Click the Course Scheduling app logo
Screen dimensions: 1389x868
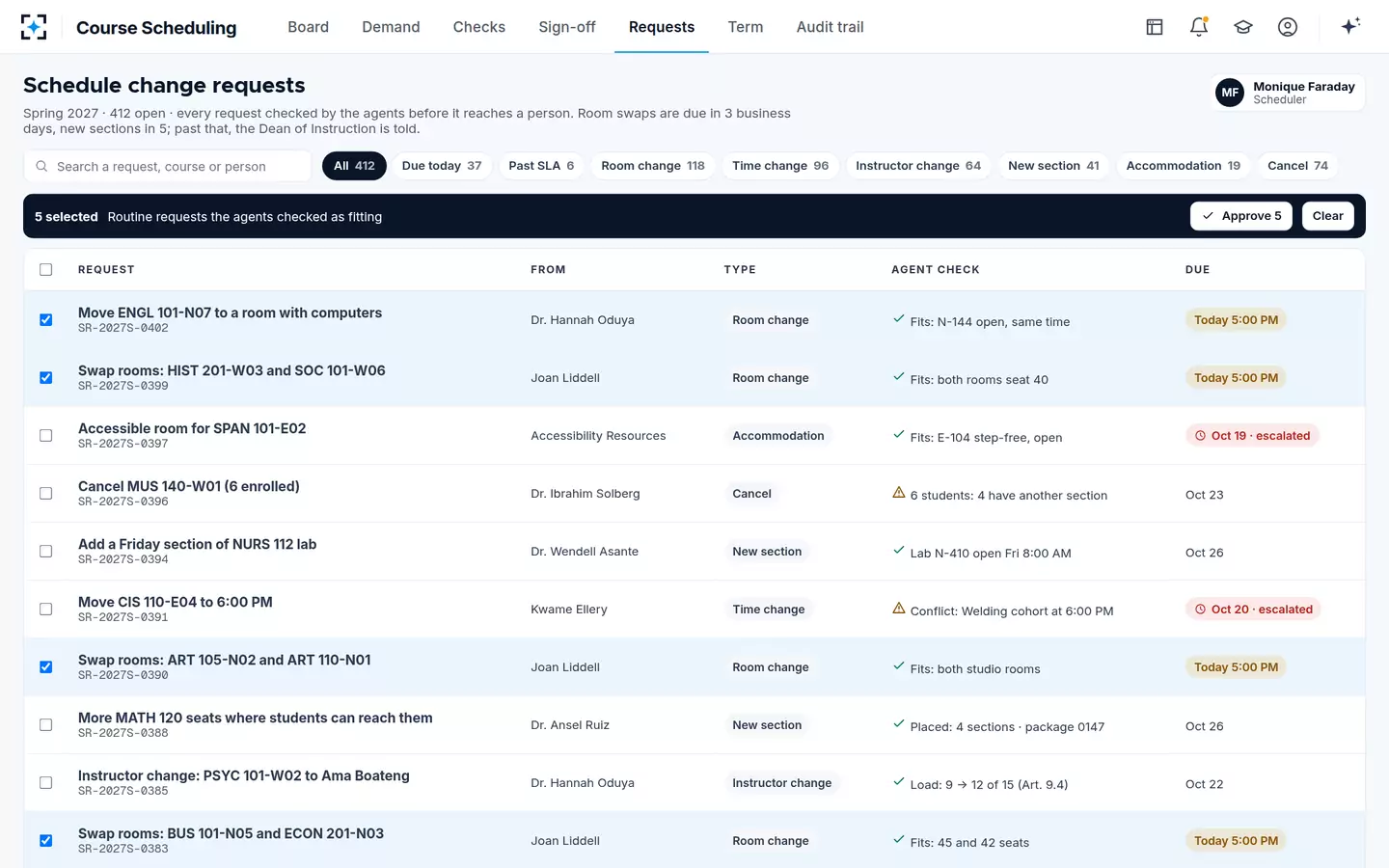(34, 27)
